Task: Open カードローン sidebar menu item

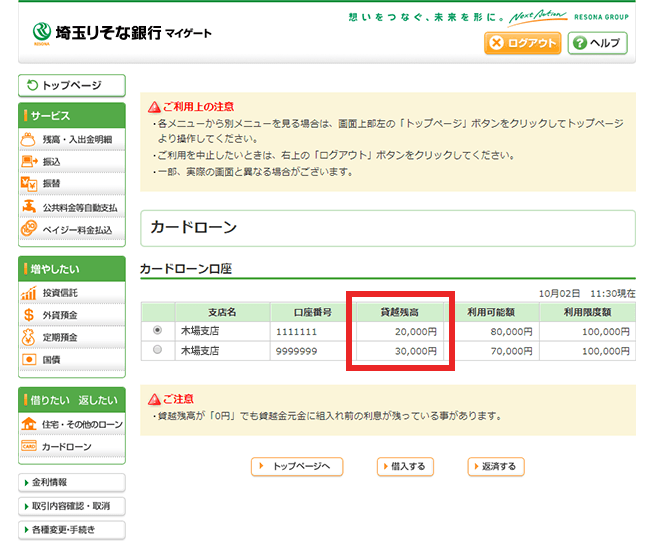Action: click(x=72, y=447)
